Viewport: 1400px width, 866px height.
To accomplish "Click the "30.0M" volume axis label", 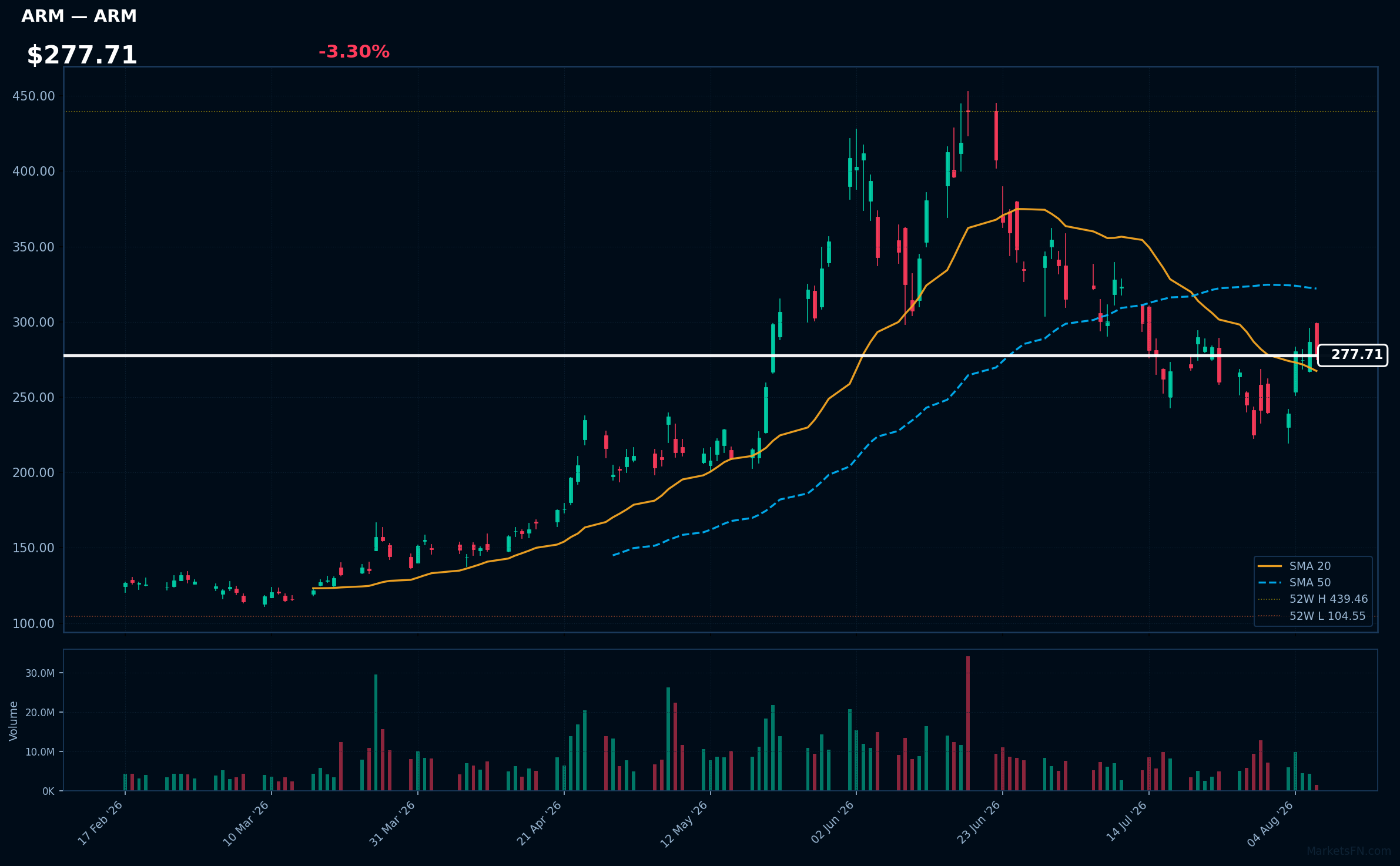I will [x=40, y=673].
